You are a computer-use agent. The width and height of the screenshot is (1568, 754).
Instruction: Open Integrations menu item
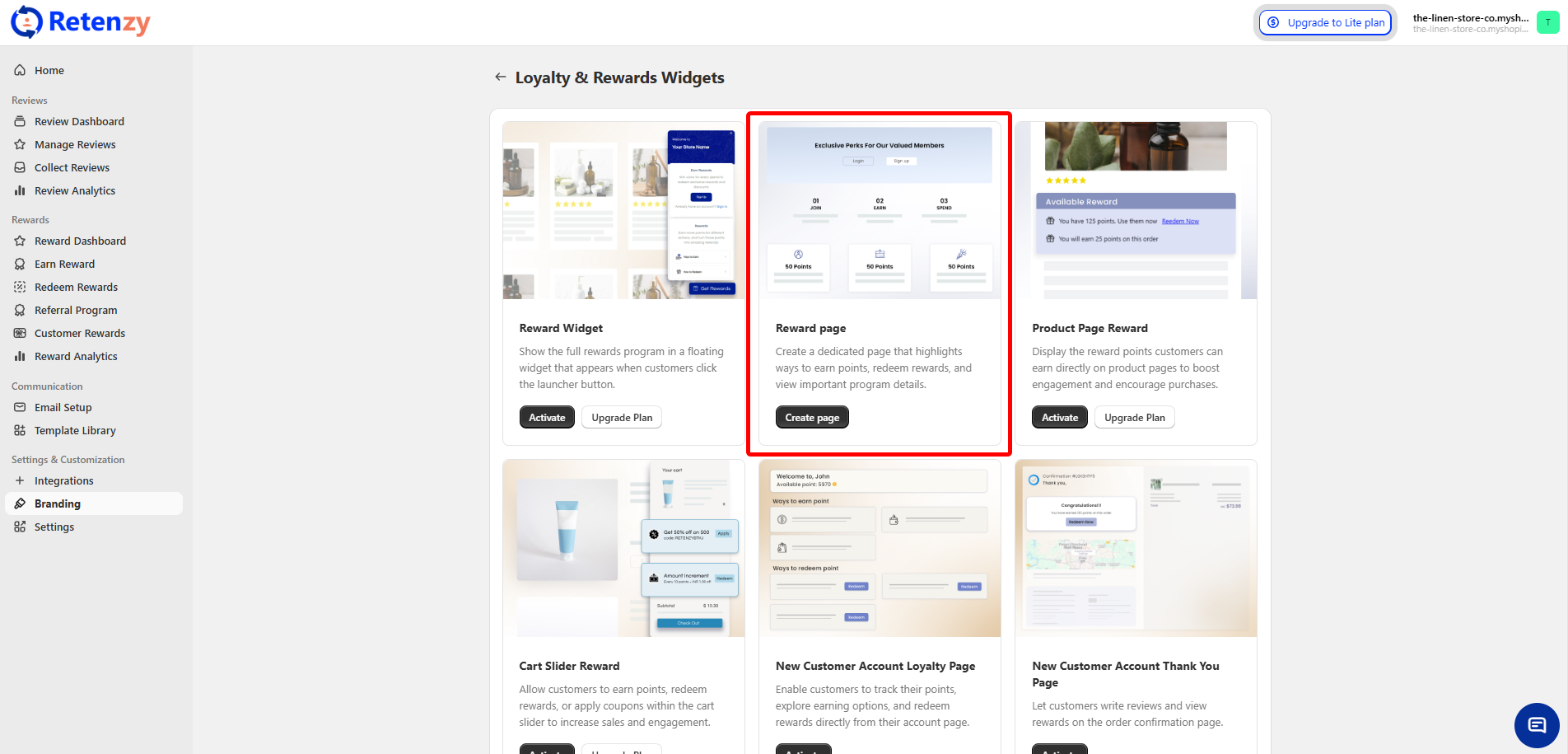(x=94, y=480)
